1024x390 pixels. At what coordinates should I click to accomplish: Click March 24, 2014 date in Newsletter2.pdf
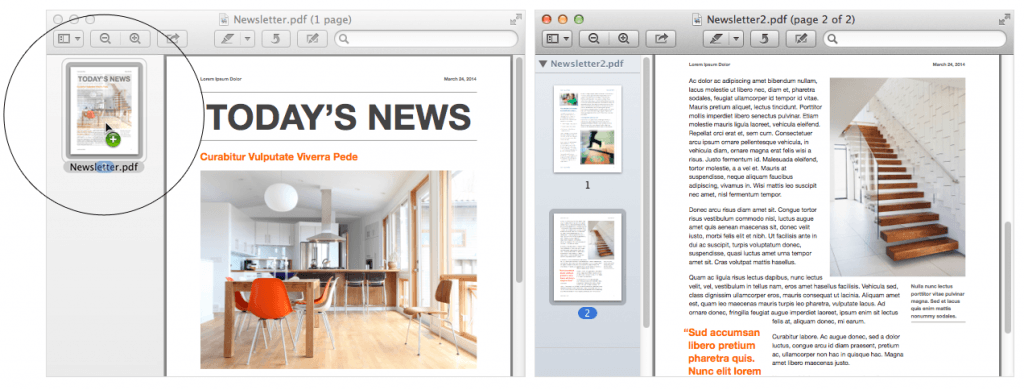(948, 65)
